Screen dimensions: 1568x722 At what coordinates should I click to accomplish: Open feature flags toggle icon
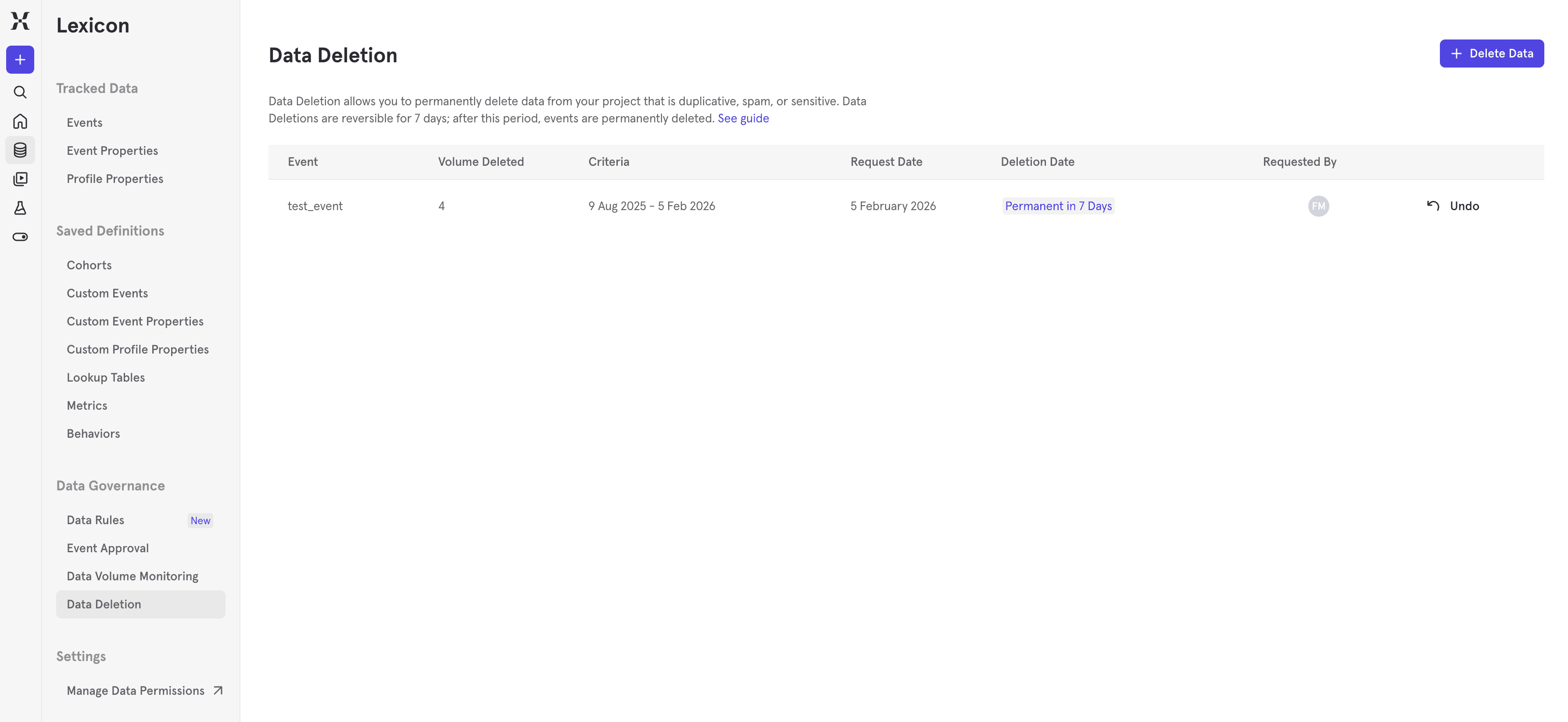coord(20,237)
